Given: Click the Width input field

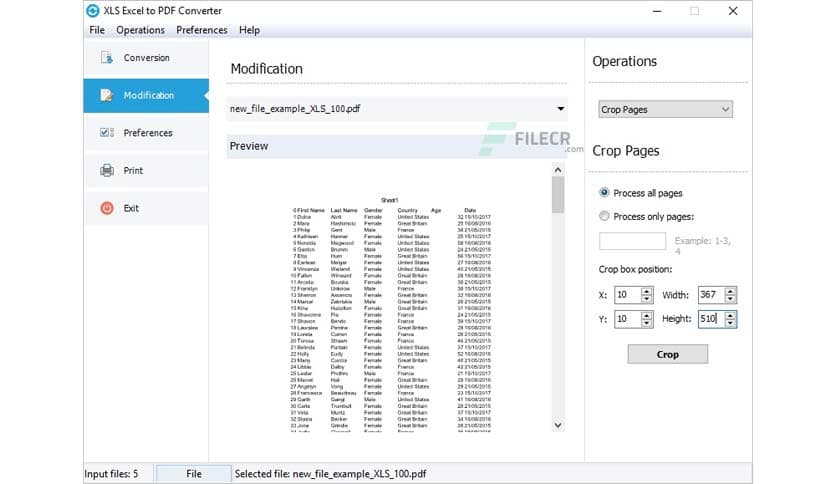Looking at the screenshot, I should 711,295.
